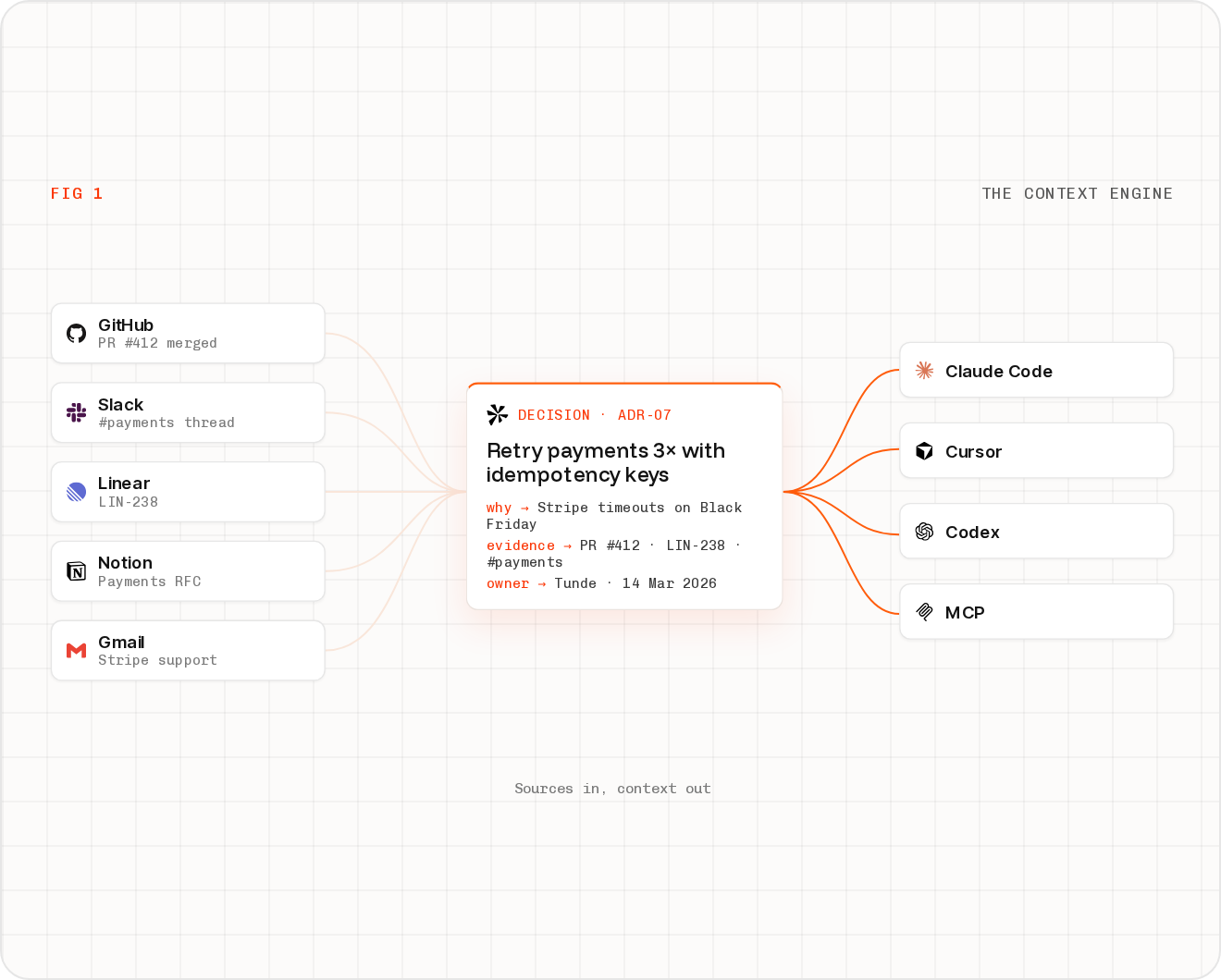Click the Gmail envelope icon

pyautogui.click(x=77, y=651)
